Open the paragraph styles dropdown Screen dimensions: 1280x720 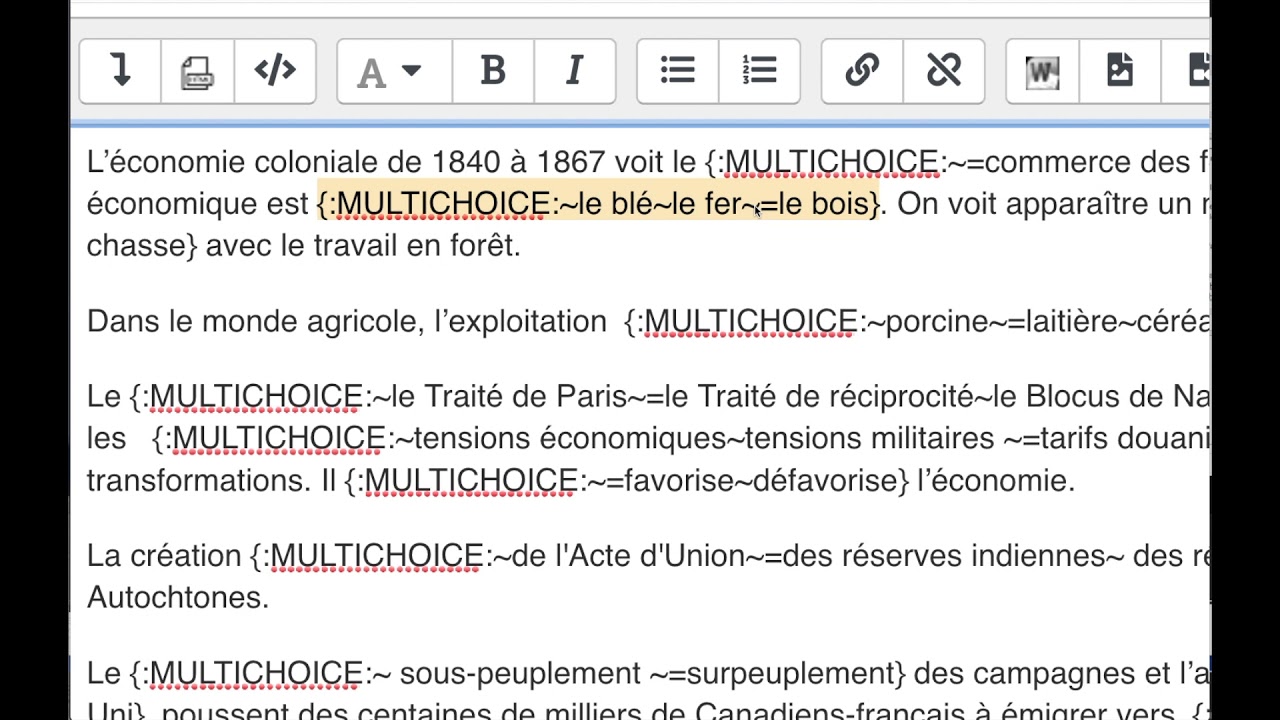(x=394, y=71)
